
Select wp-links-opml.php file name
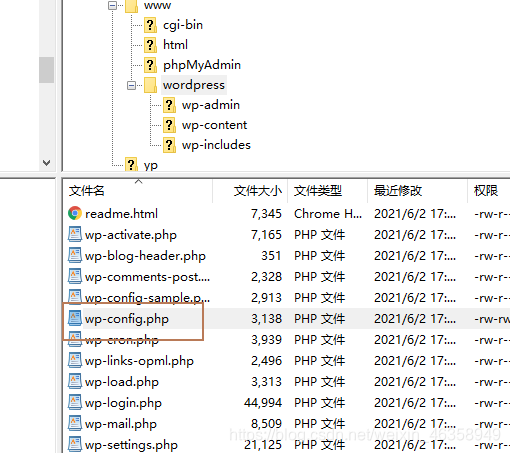click(139, 361)
